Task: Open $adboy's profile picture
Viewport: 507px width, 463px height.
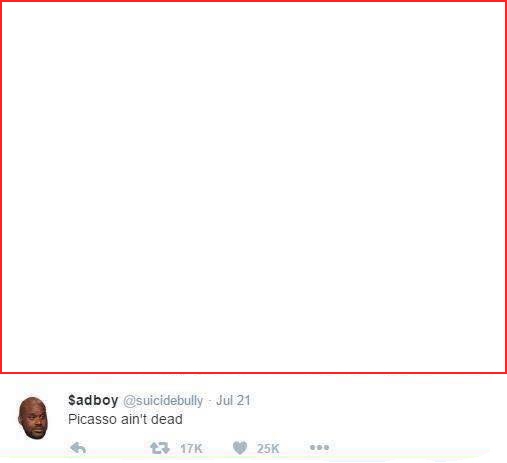Action: [33, 418]
